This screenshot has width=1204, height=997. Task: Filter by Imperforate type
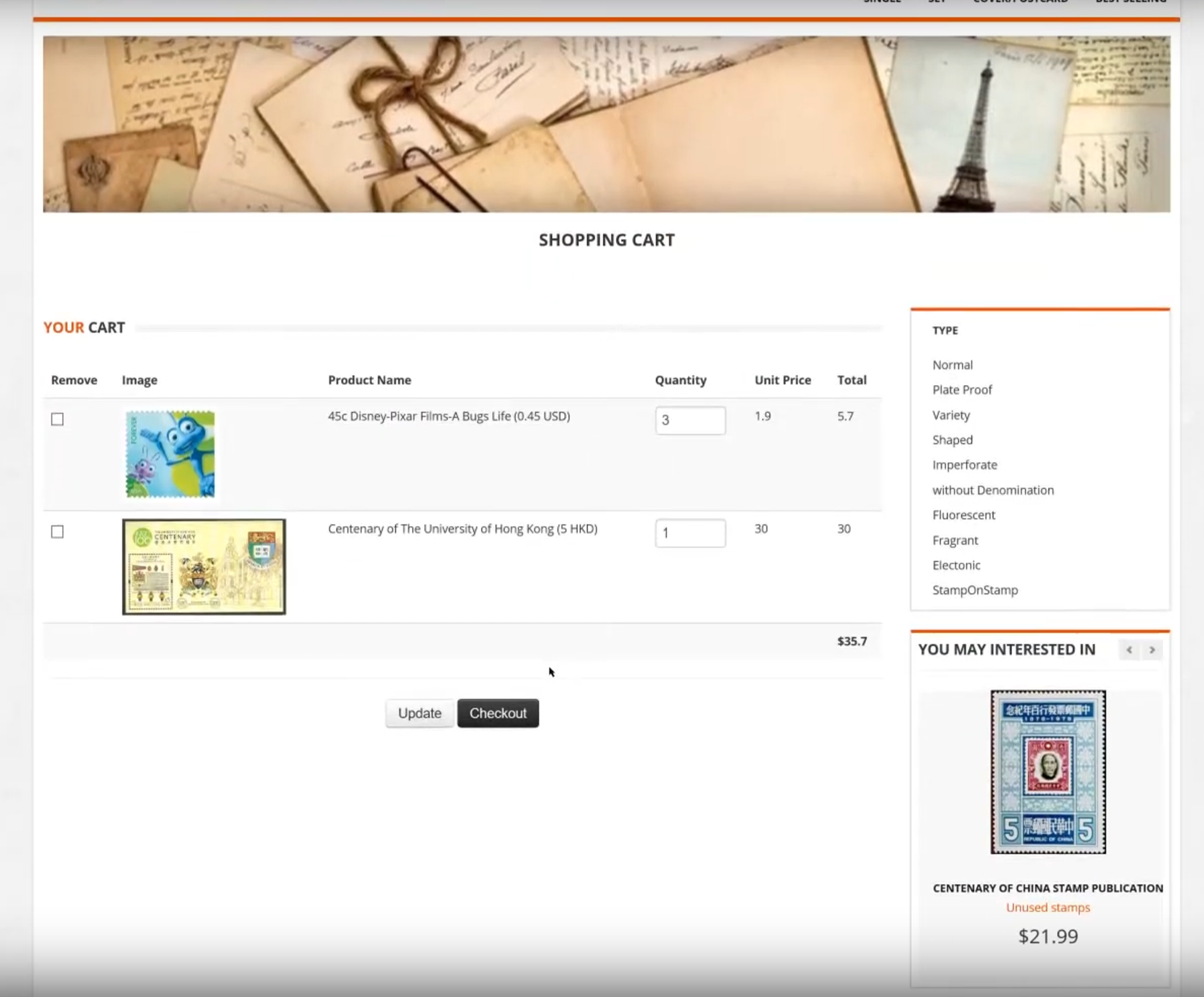point(964,465)
